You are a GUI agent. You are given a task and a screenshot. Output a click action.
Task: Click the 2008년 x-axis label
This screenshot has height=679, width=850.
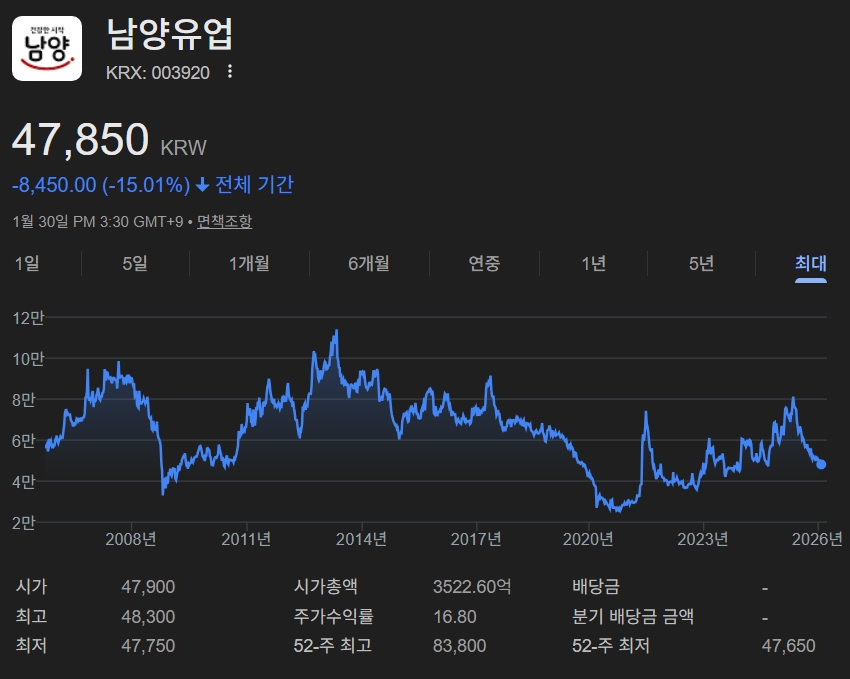point(131,539)
